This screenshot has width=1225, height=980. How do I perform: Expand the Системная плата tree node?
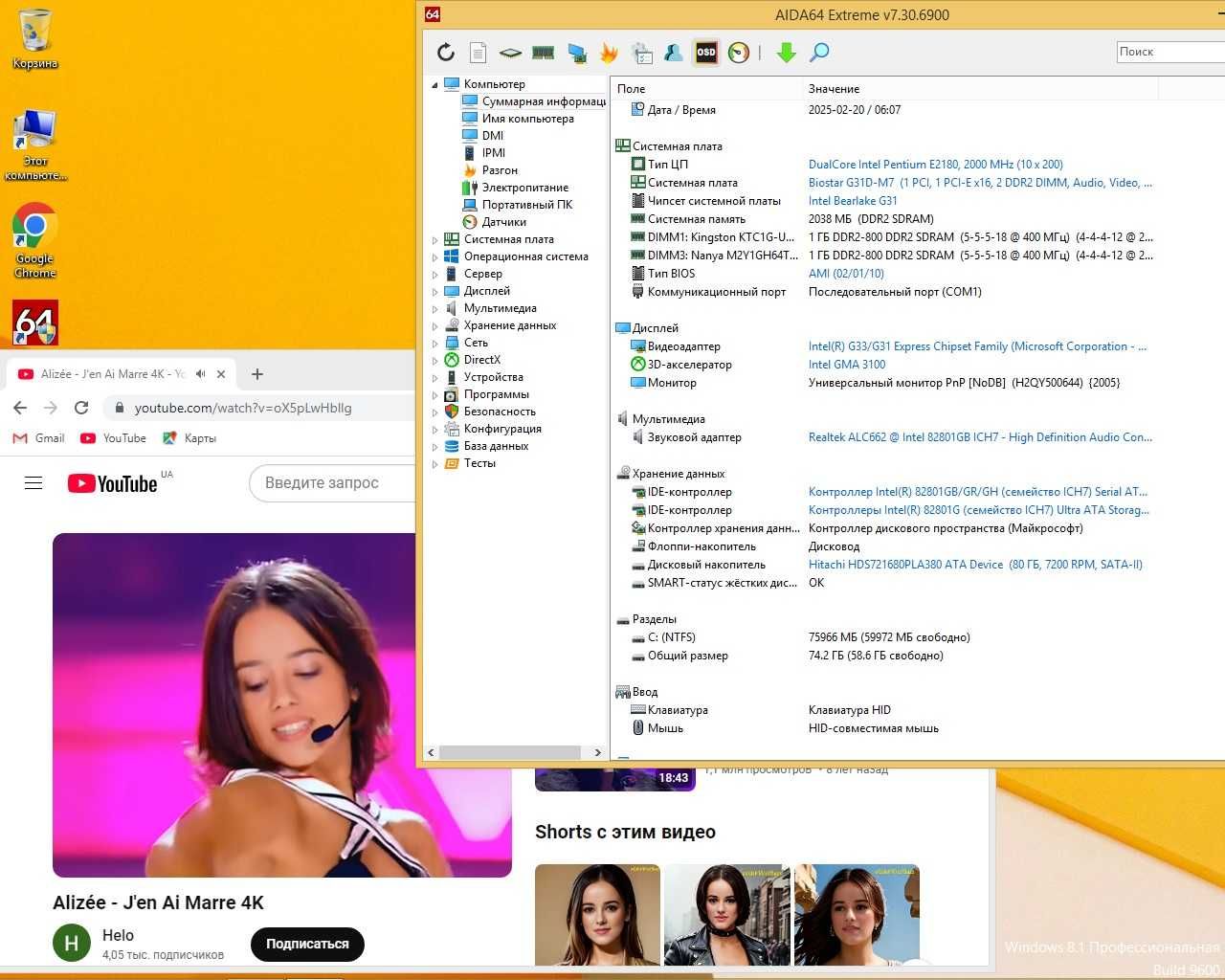click(434, 240)
